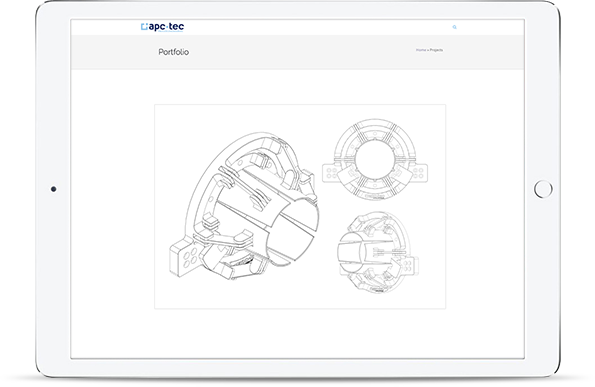Open the search magnifier icon

454,27
